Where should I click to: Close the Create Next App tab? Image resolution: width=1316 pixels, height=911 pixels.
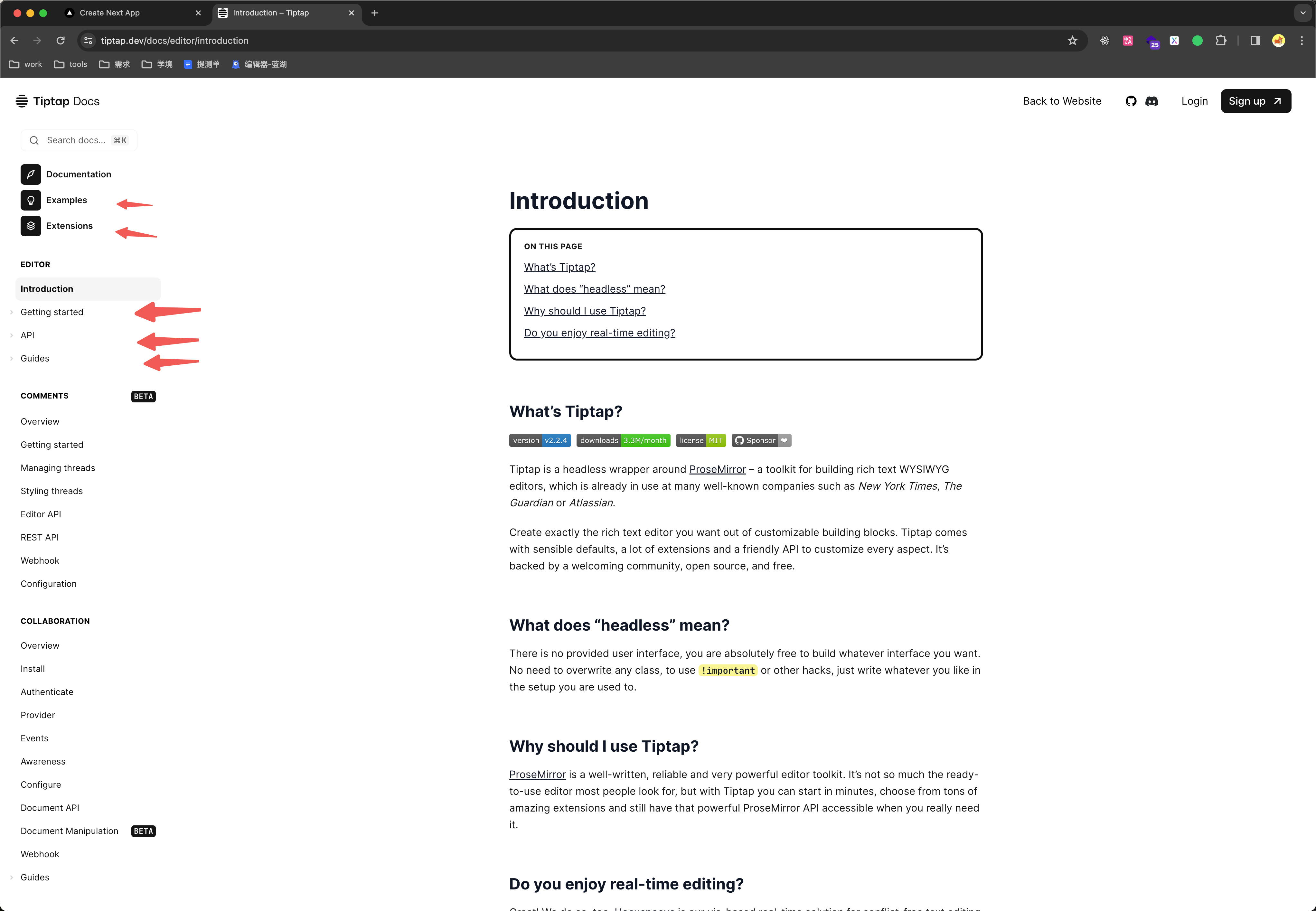(x=198, y=13)
